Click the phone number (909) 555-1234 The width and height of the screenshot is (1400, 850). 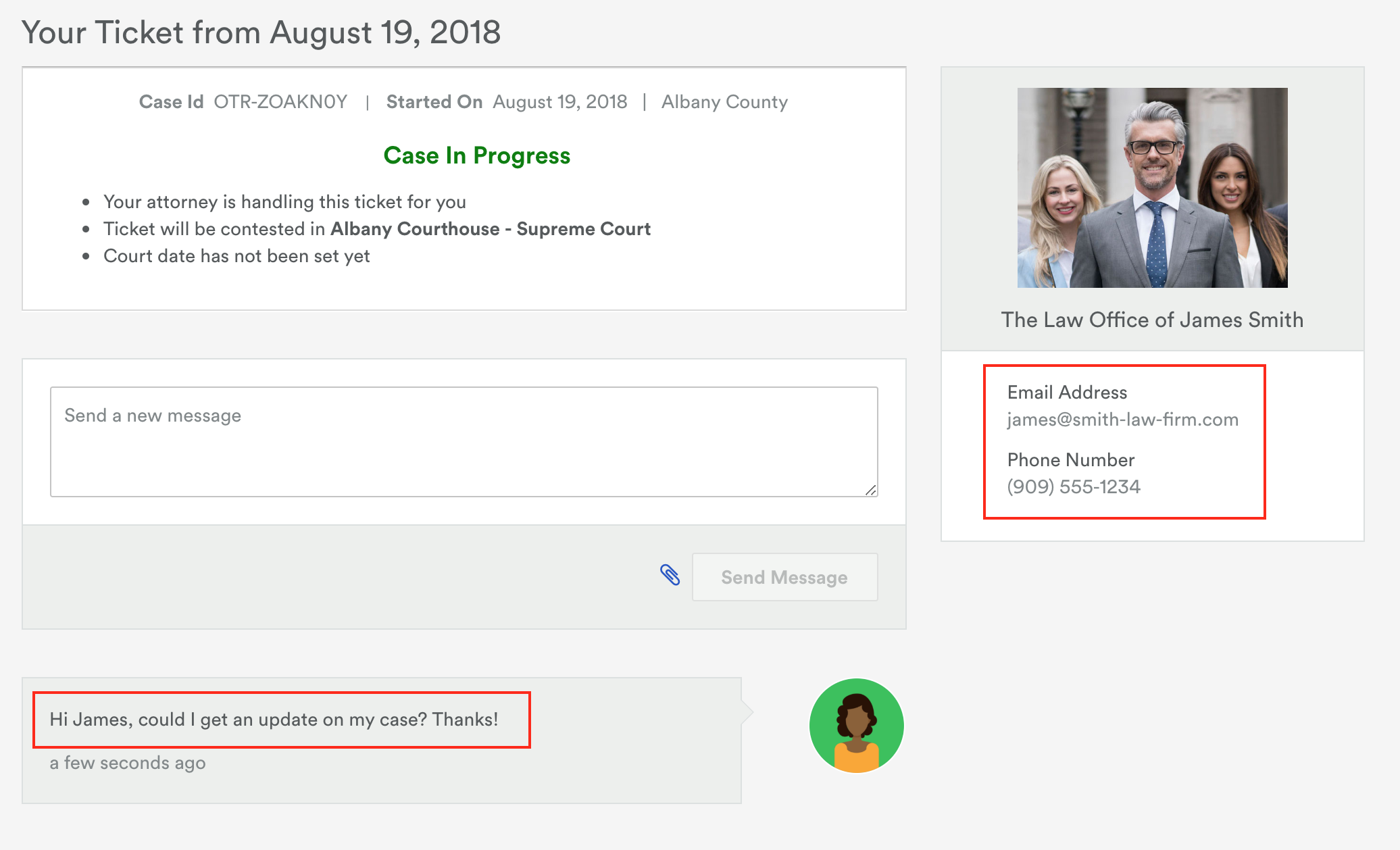pyautogui.click(x=1074, y=486)
